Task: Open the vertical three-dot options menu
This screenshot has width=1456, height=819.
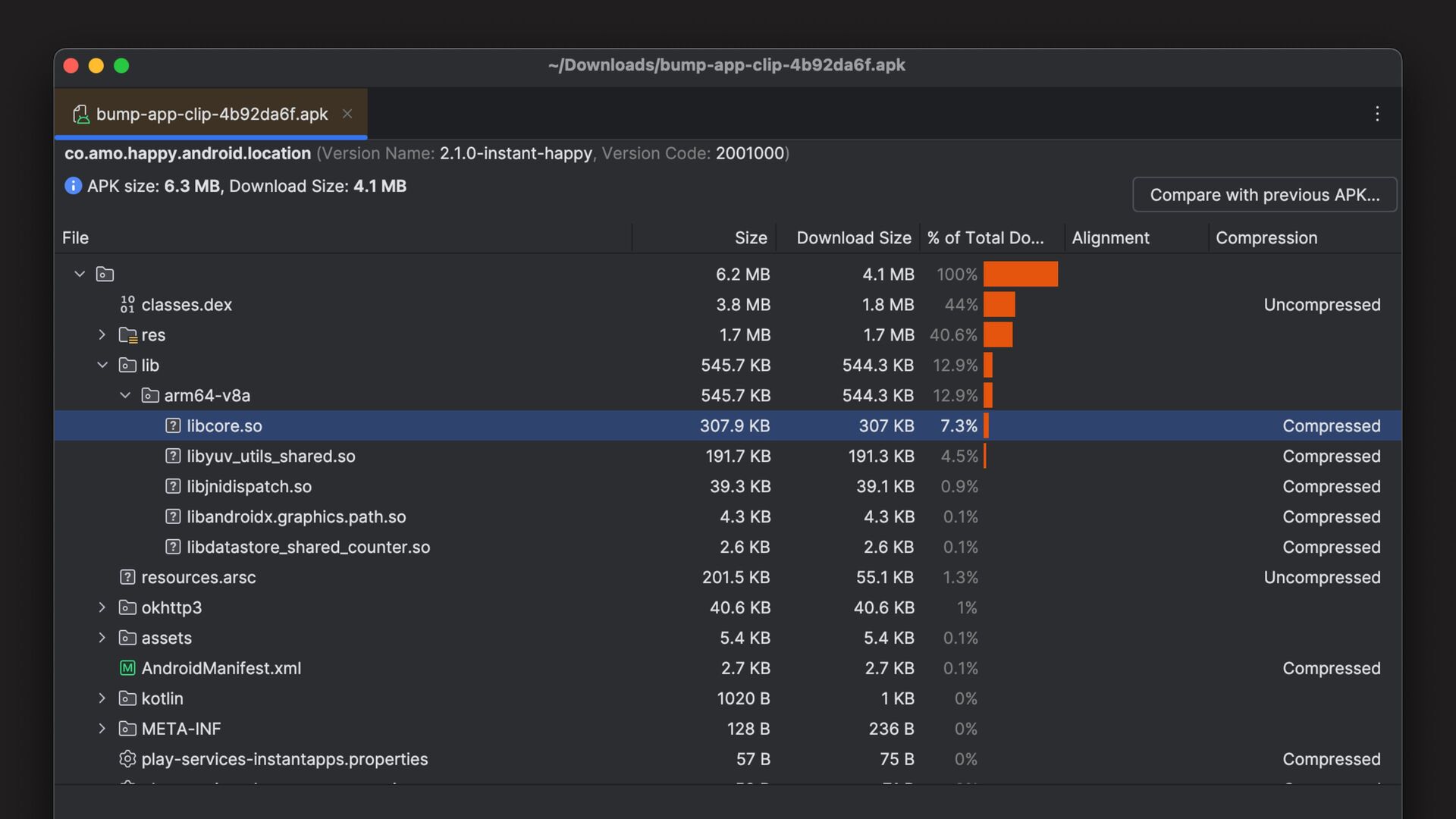Action: point(1377,114)
